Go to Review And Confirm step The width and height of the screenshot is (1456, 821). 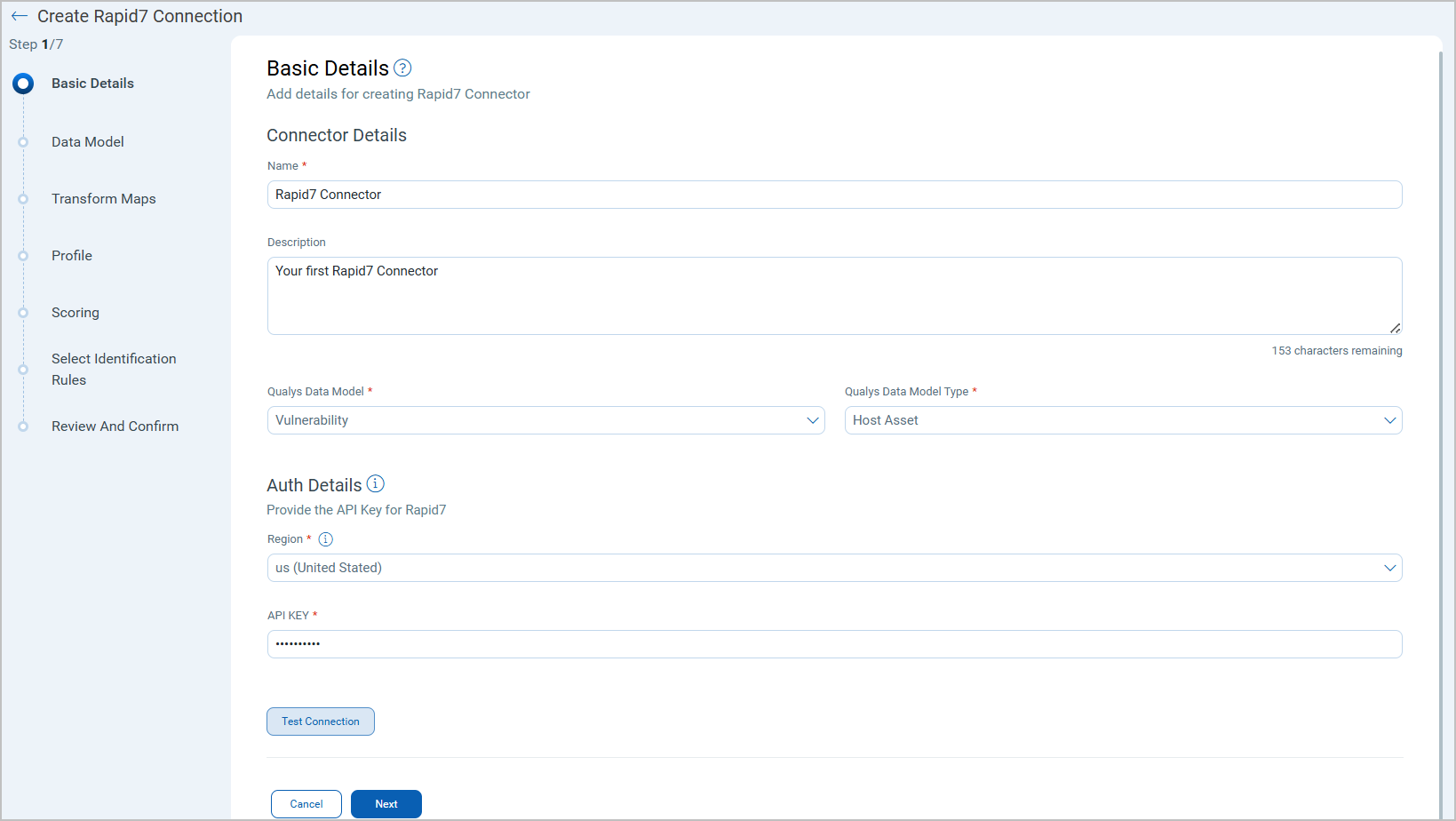tap(115, 426)
